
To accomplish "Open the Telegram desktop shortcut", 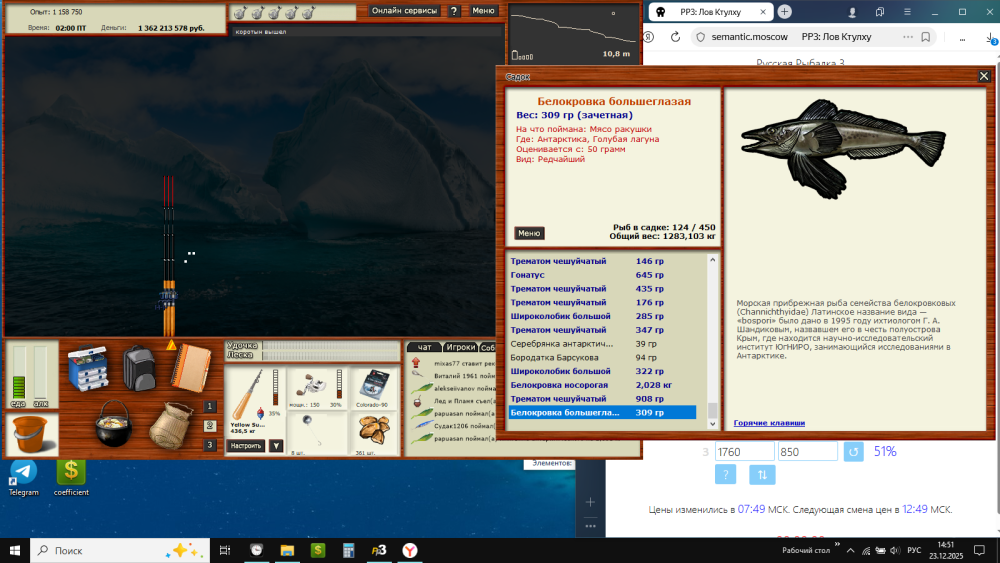I will (24, 478).
